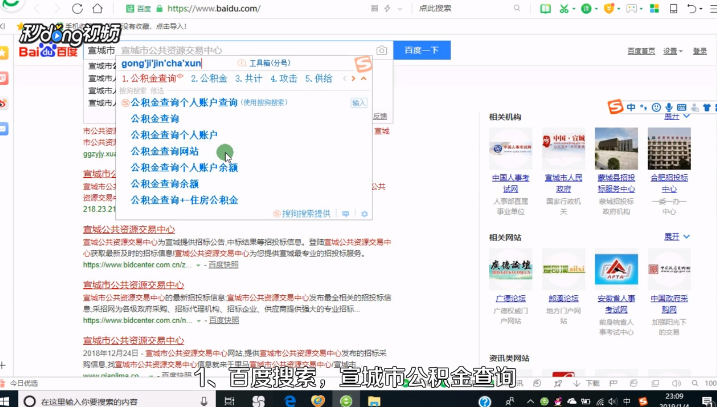Viewport: 717px width, 407px height.
Task: Click the orange shield security icon
Action: (x=609, y=8)
